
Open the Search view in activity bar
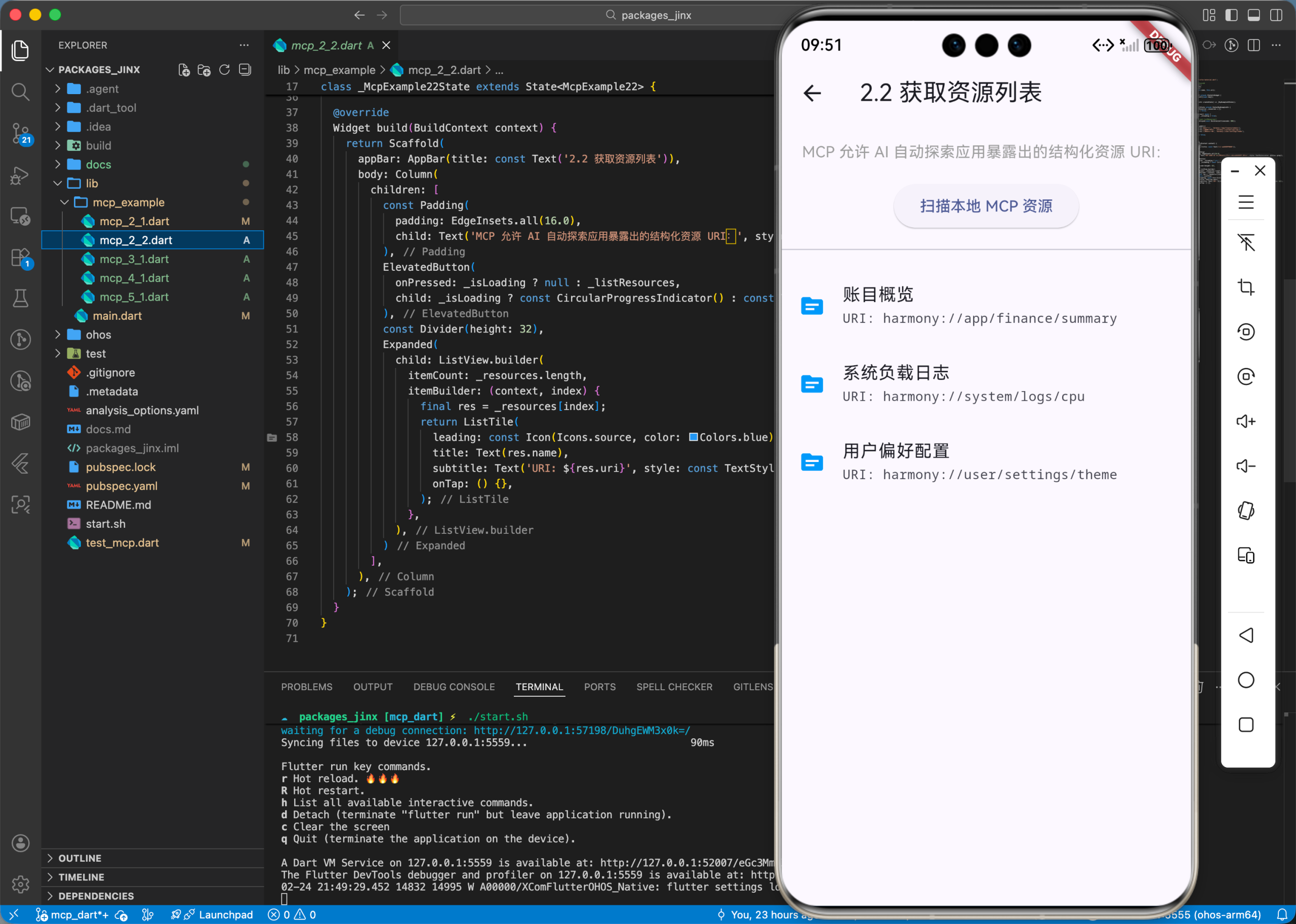click(x=20, y=91)
